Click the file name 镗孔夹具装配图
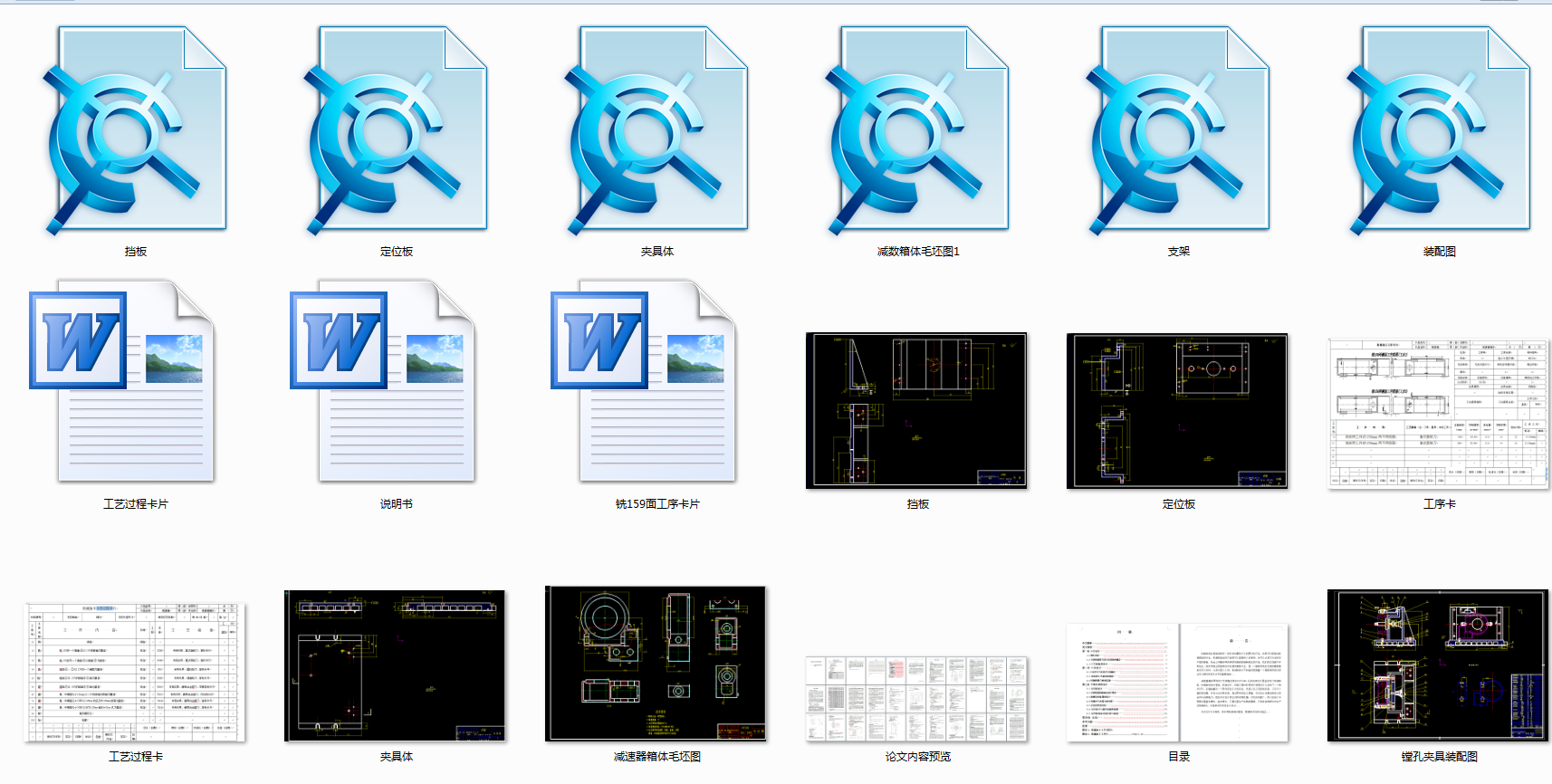Viewport: 1552px width, 784px height. coord(1440,757)
